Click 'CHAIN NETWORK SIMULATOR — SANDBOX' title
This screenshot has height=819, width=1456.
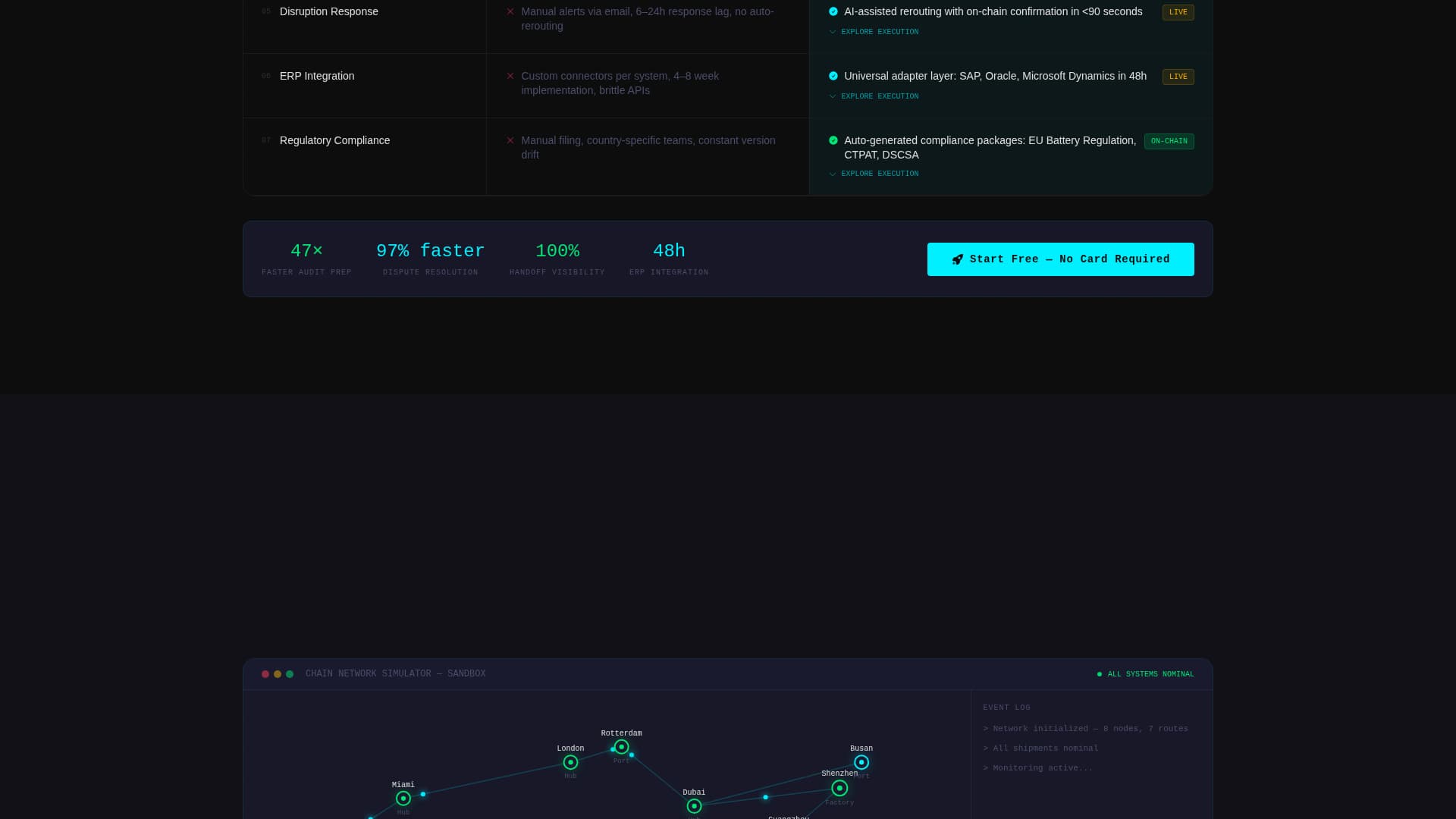(x=396, y=674)
